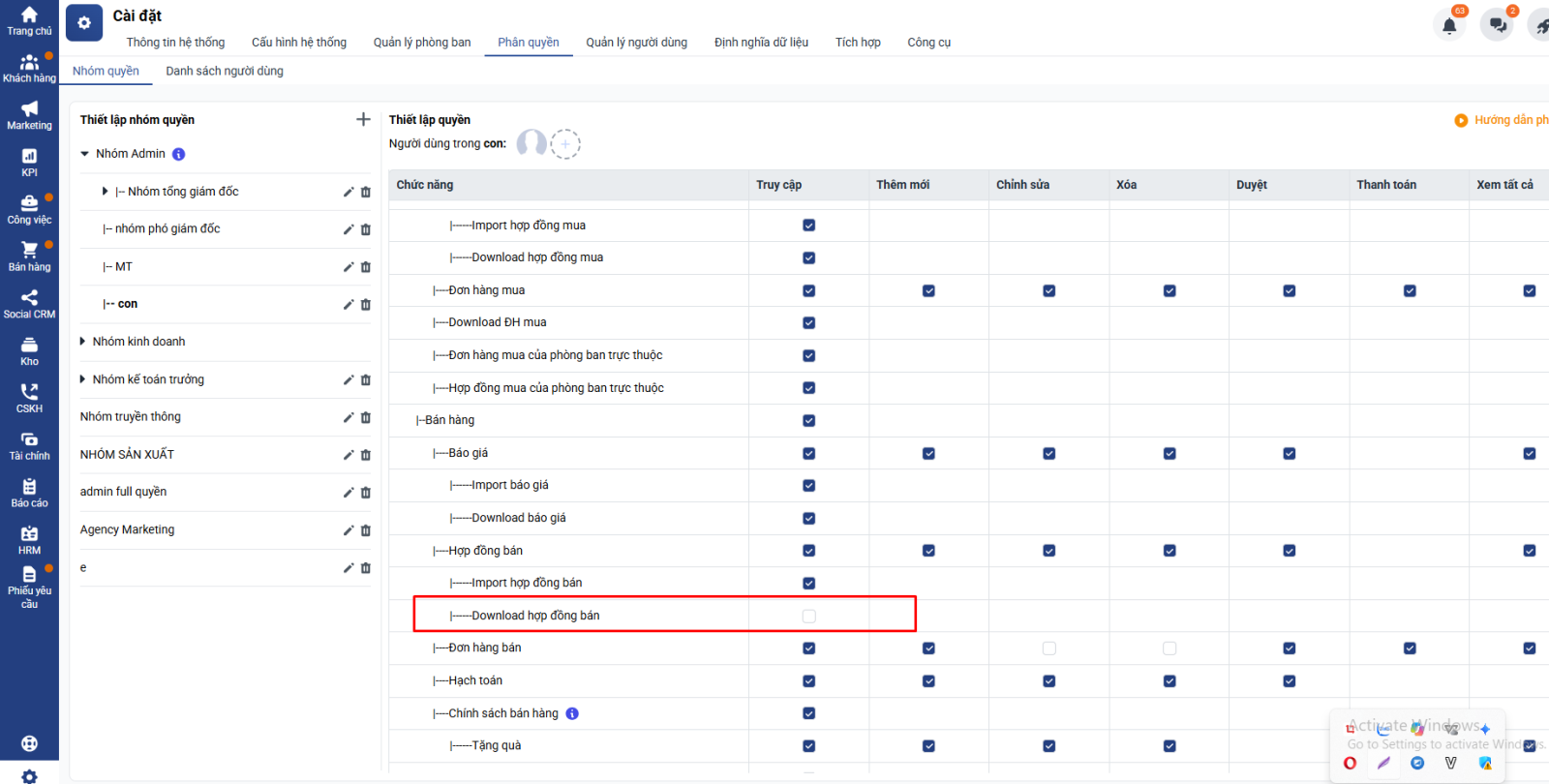
Task: Click the user avatar in group con
Action: [532, 143]
